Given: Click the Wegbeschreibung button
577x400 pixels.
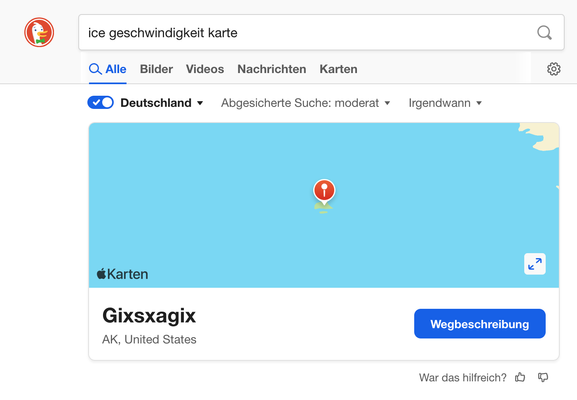Looking at the screenshot, I should 480,324.
